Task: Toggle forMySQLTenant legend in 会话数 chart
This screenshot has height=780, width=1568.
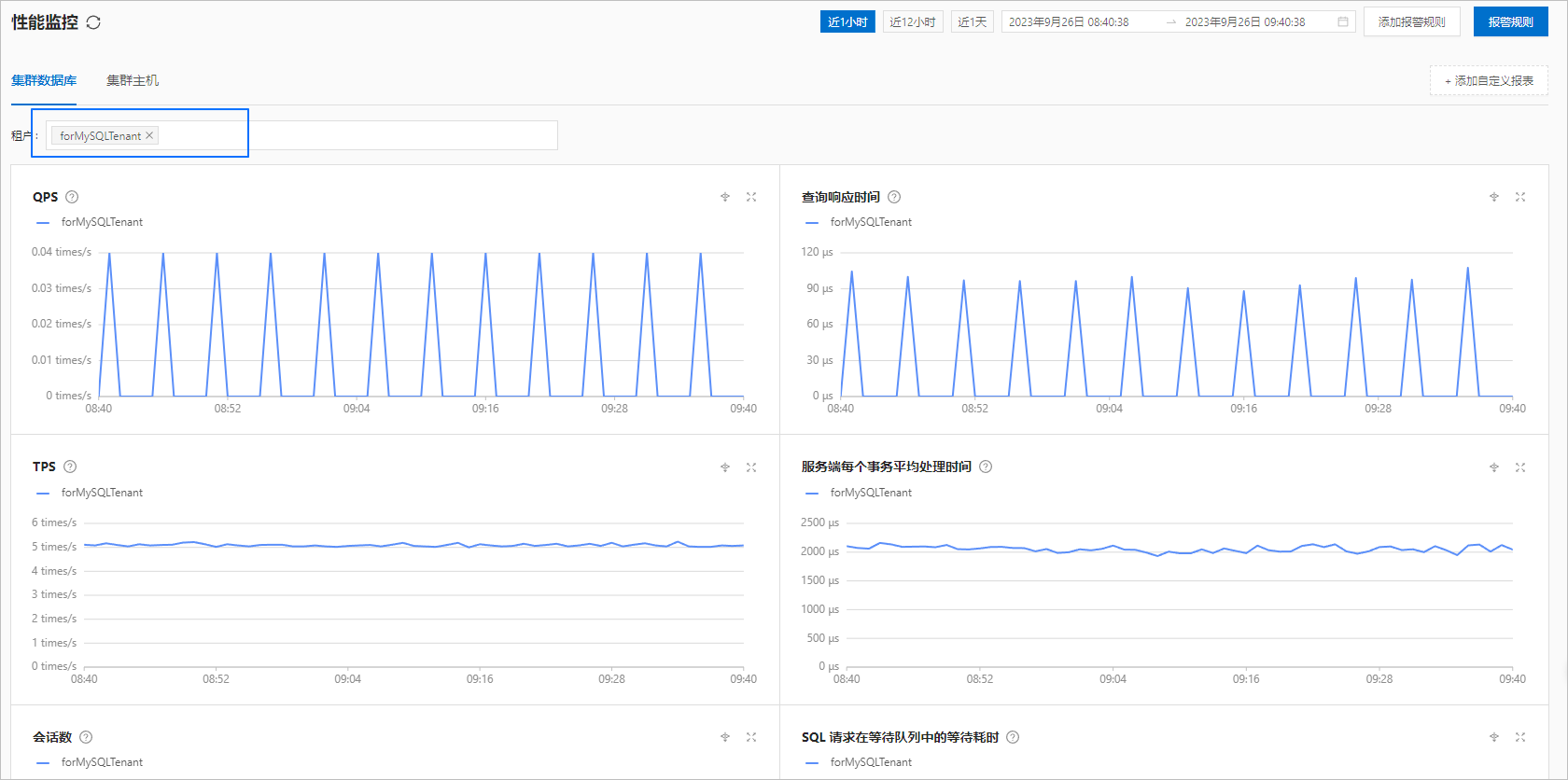Action: point(90,762)
